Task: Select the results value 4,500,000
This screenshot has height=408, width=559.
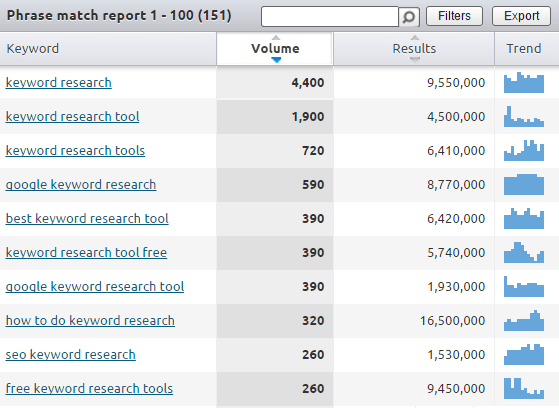Action: [x=456, y=117]
